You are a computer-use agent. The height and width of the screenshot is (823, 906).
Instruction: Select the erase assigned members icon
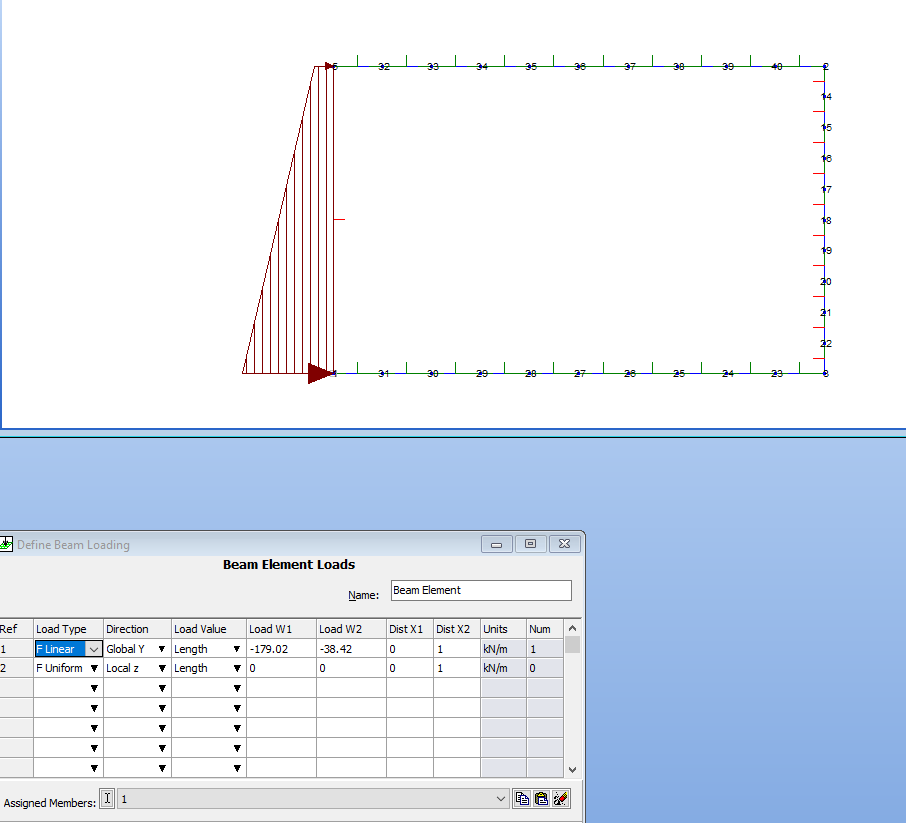[x=559, y=798]
